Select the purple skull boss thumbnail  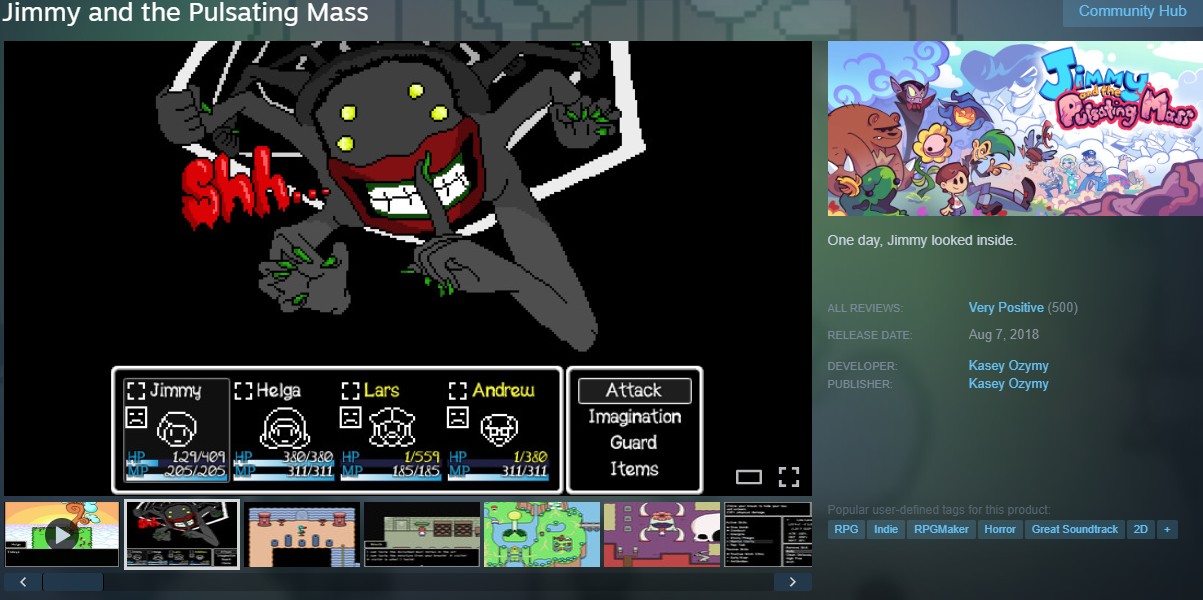point(662,535)
